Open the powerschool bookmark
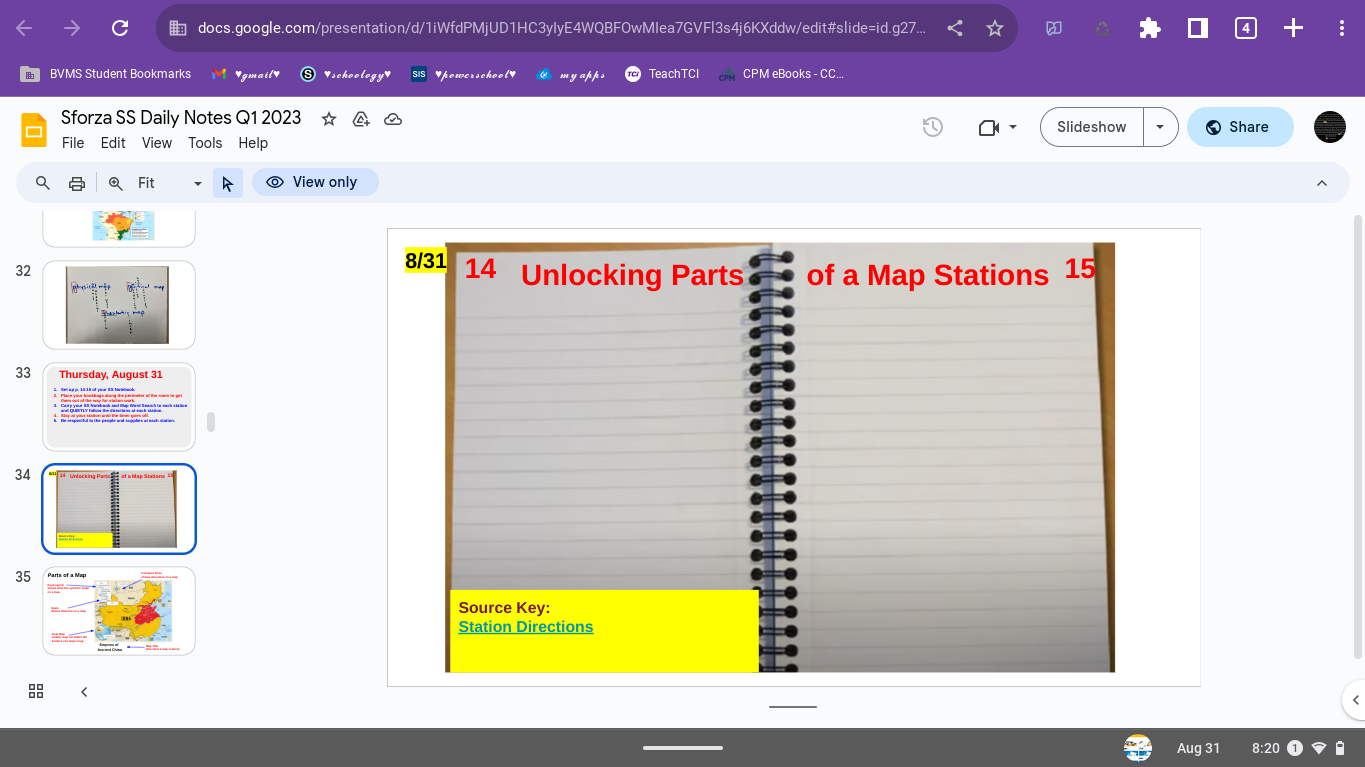This screenshot has width=1365, height=767. click(463, 74)
